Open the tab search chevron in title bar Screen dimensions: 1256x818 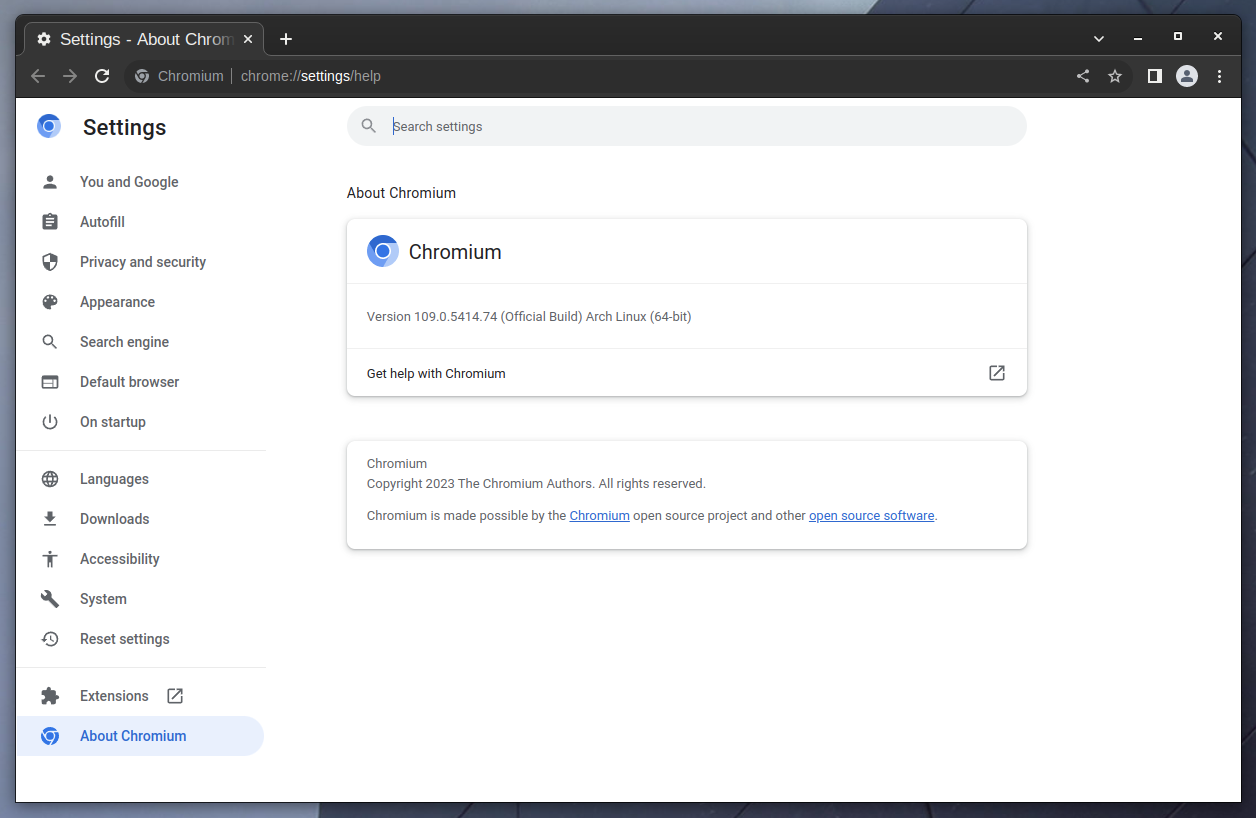1099,39
